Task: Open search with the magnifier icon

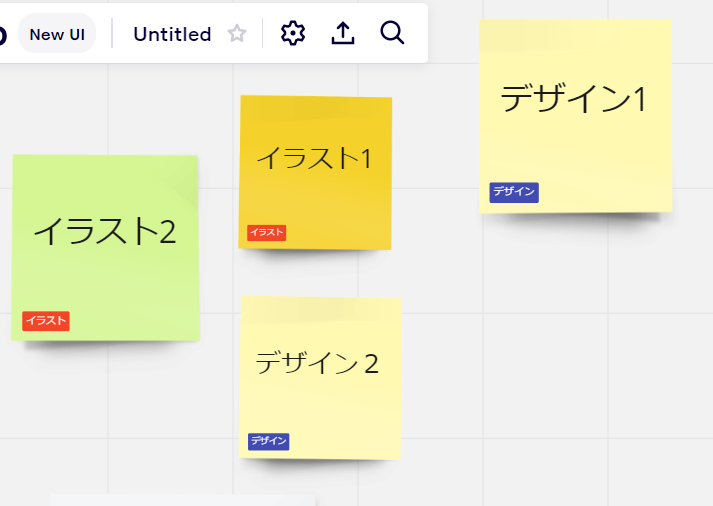Action: pos(393,34)
